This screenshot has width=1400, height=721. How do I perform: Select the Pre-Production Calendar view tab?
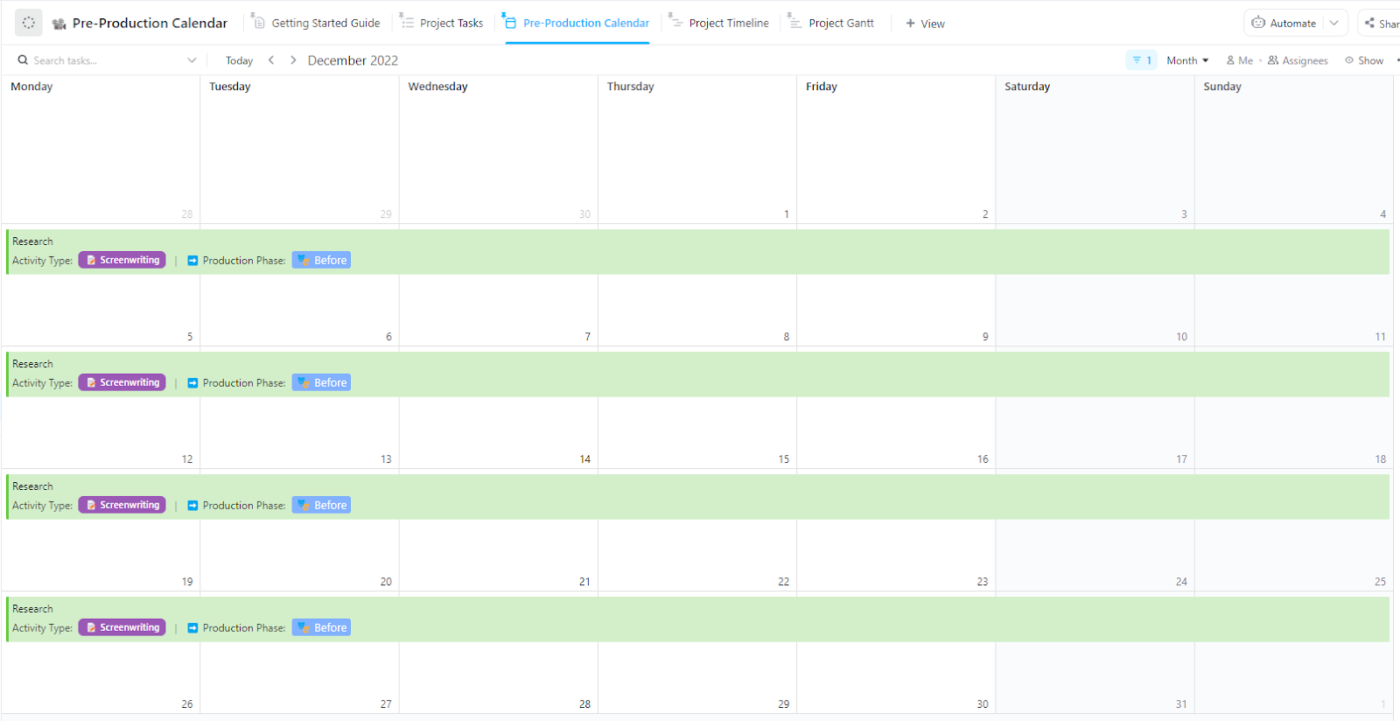point(576,23)
